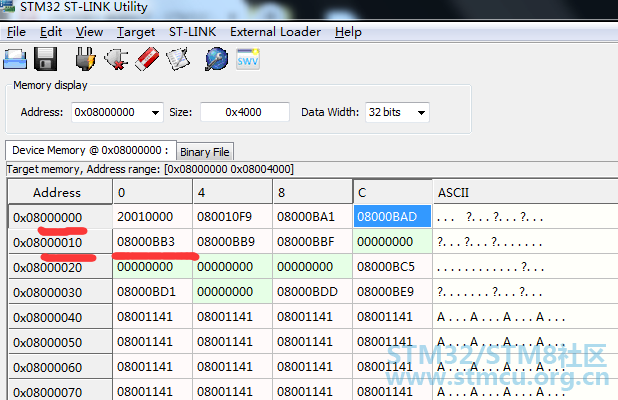Click the Address field showing 0x08000000

pos(117,112)
